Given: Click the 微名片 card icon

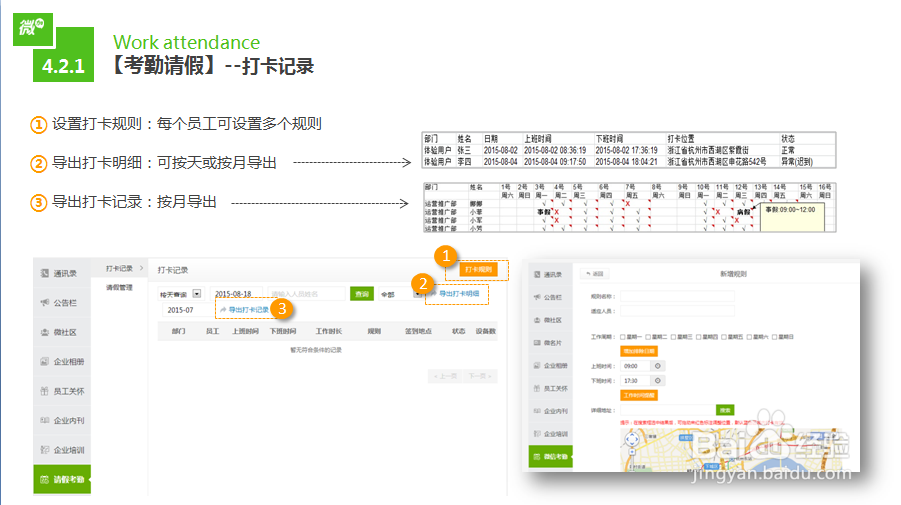Looking at the screenshot, I should (x=537, y=342).
